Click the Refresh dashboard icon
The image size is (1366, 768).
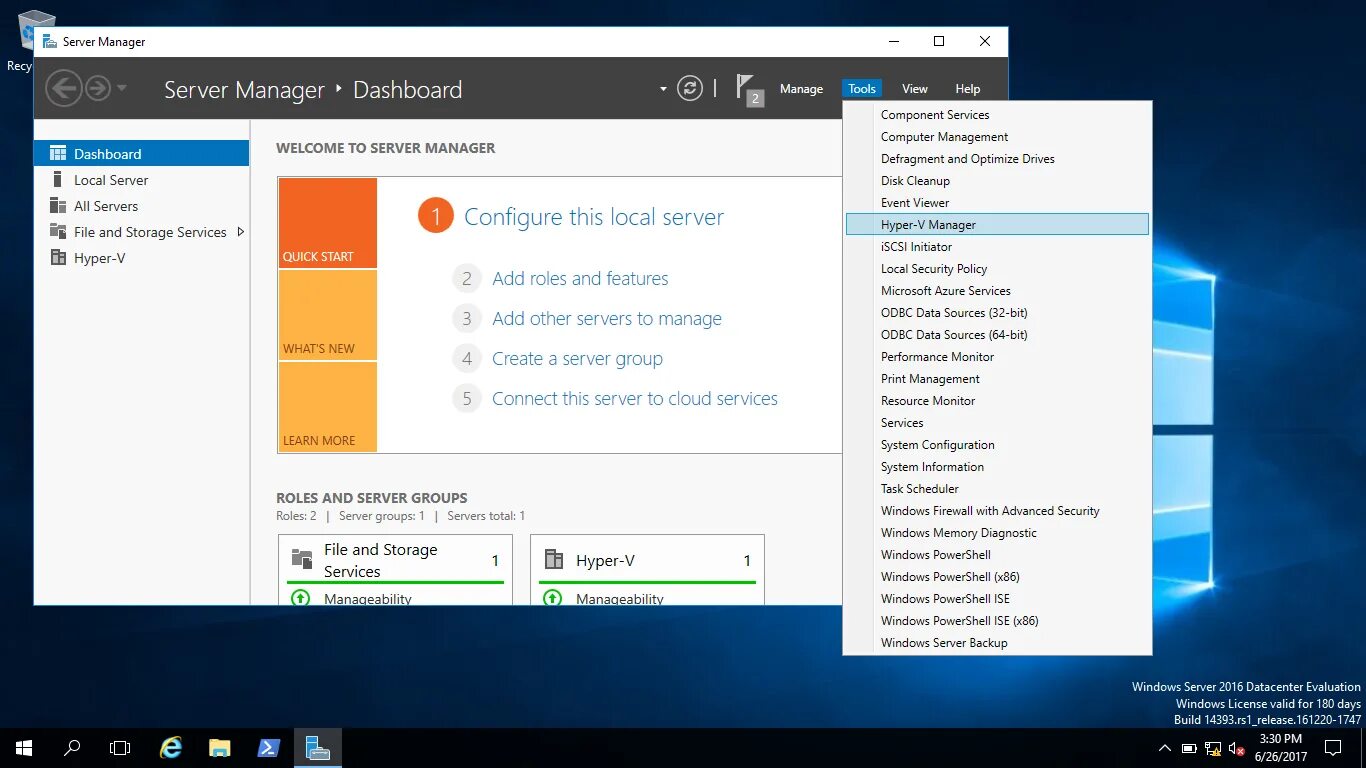click(690, 88)
